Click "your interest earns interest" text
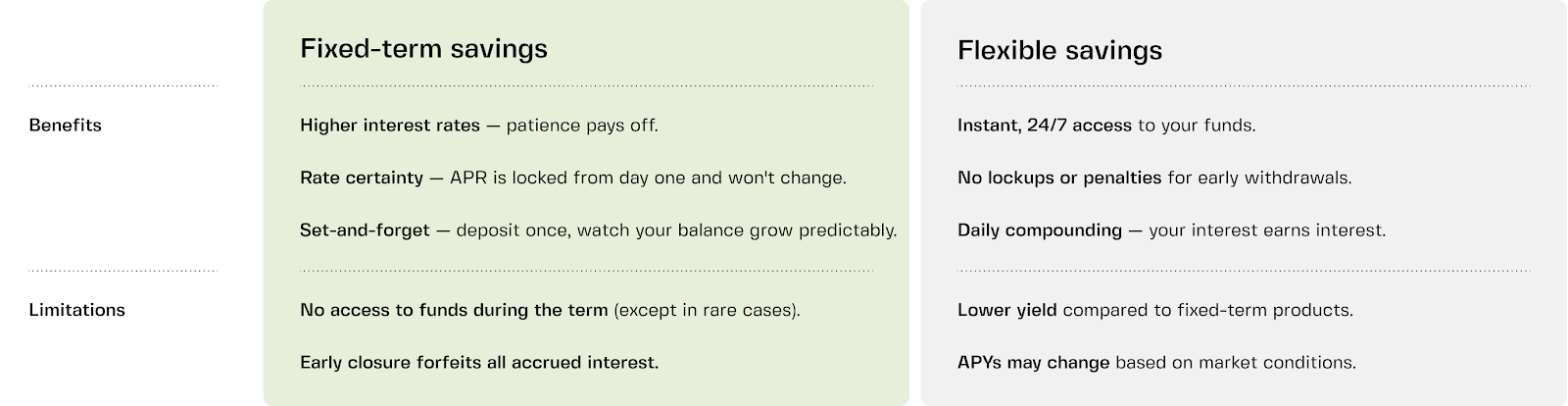 (1267, 230)
